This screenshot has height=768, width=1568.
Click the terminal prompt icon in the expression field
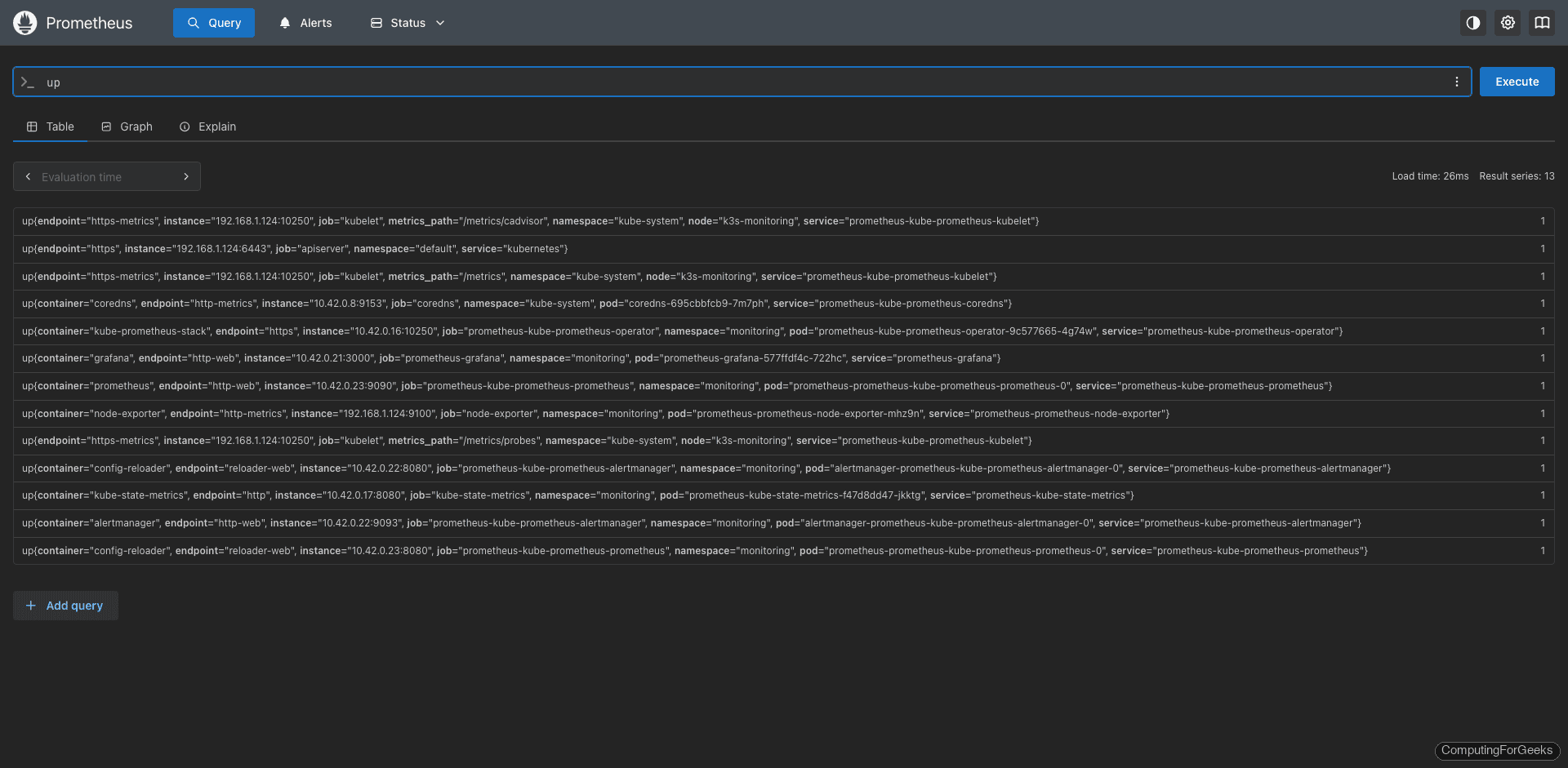(x=29, y=82)
